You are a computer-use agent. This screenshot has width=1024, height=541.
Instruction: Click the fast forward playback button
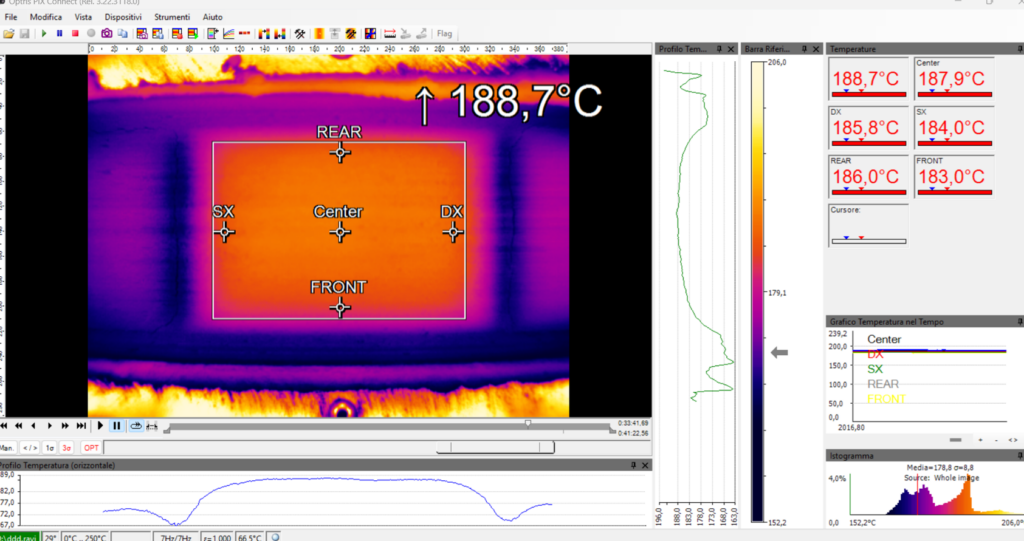pyautogui.click(x=65, y=426)
